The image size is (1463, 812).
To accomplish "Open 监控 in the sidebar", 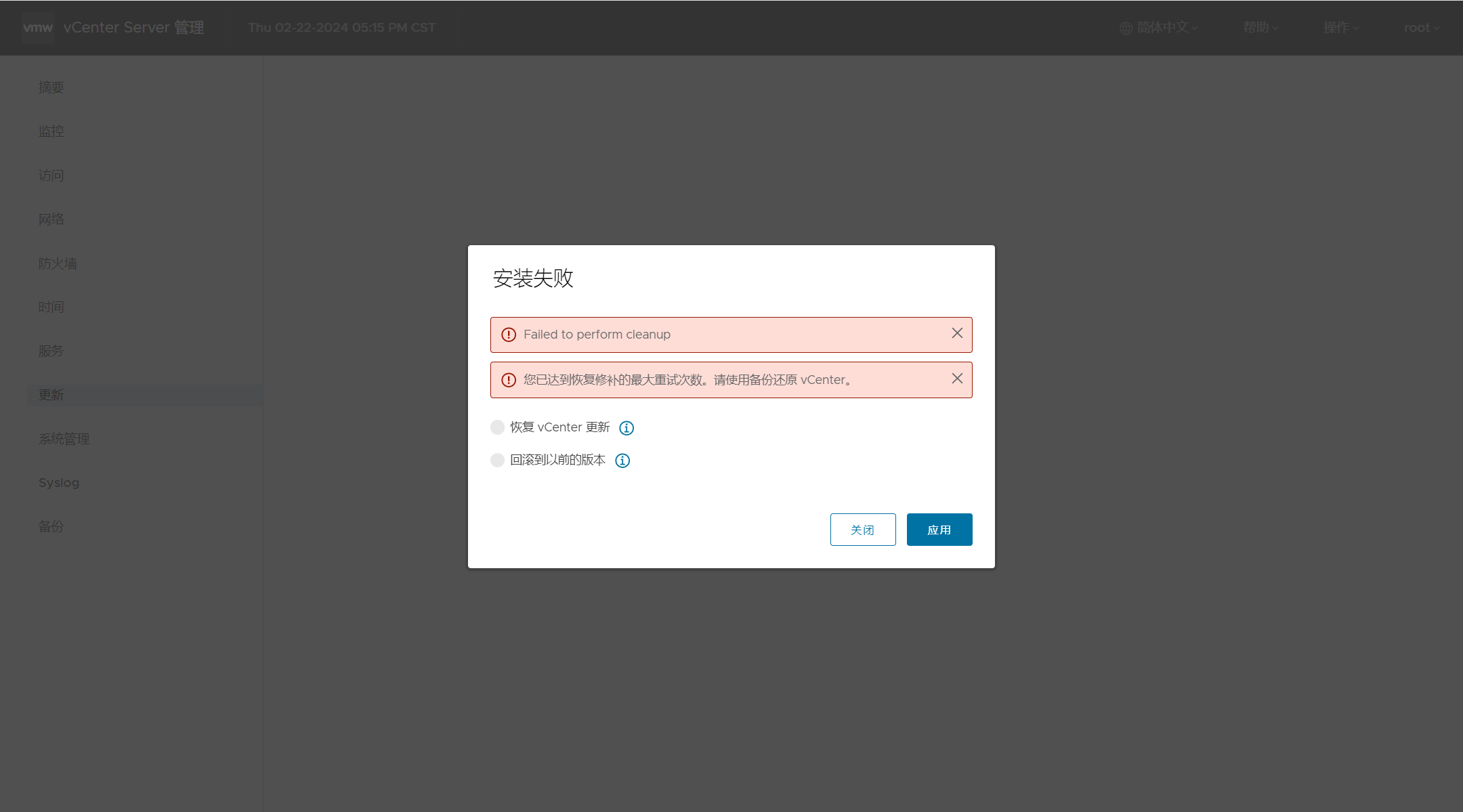I will 51,131.
